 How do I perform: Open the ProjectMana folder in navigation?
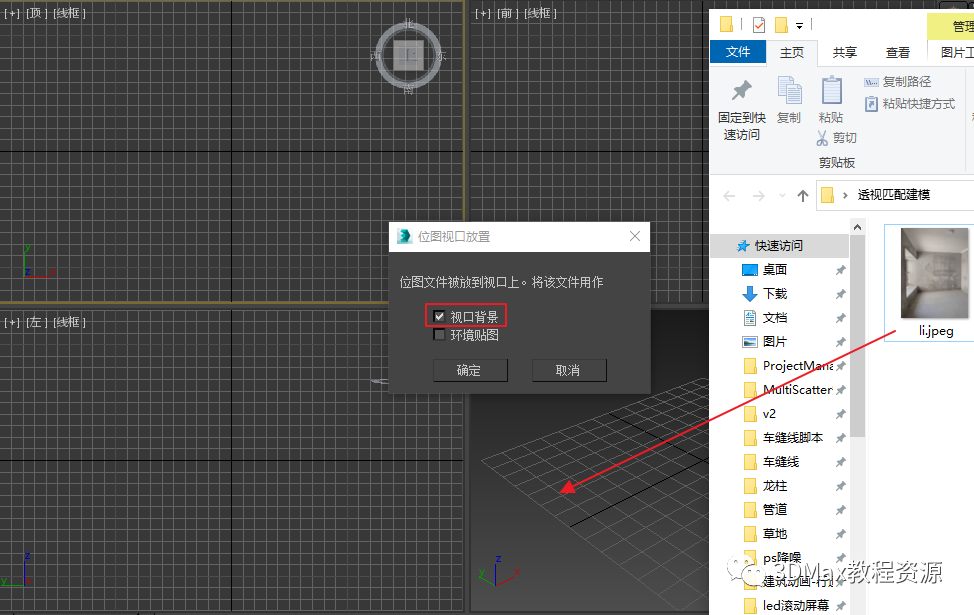click(798, 365)
